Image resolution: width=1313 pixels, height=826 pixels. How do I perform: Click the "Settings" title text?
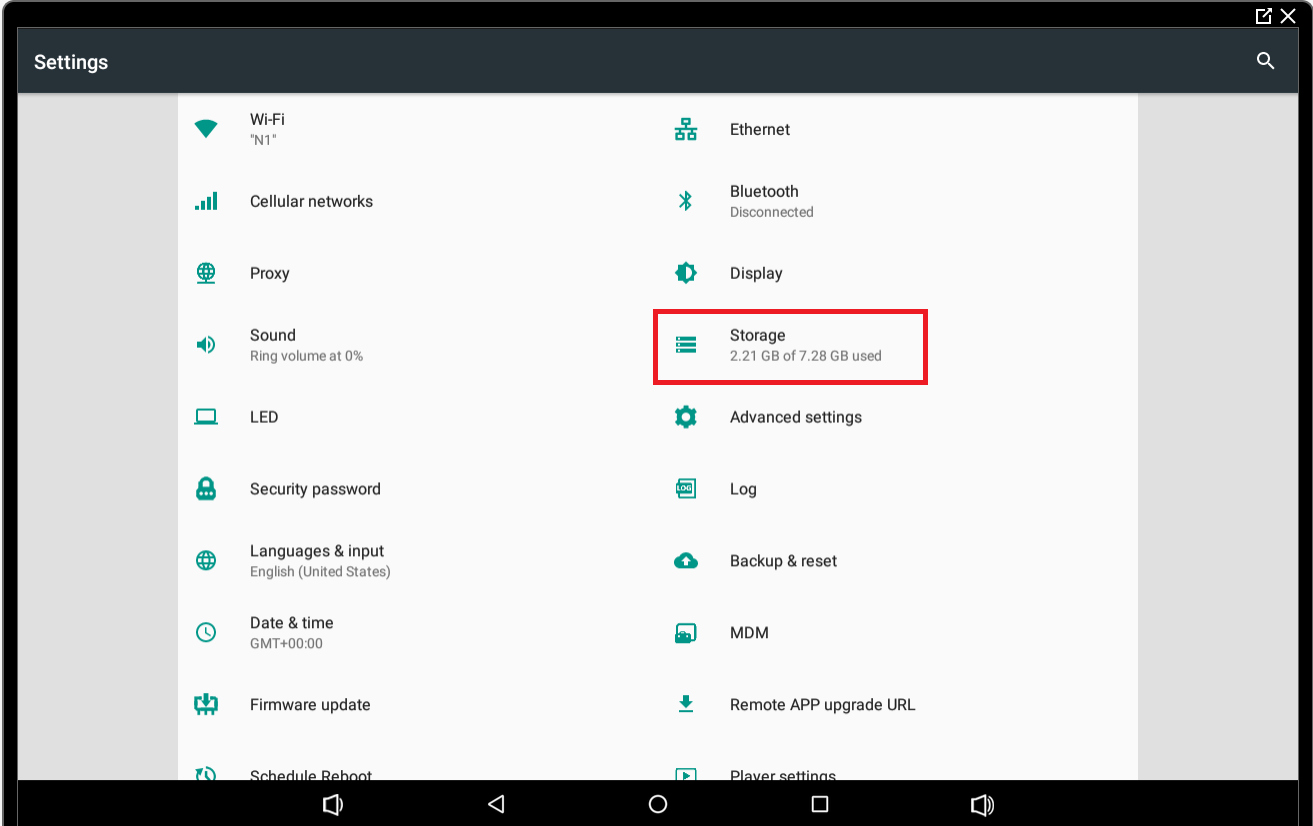[71, 62]
